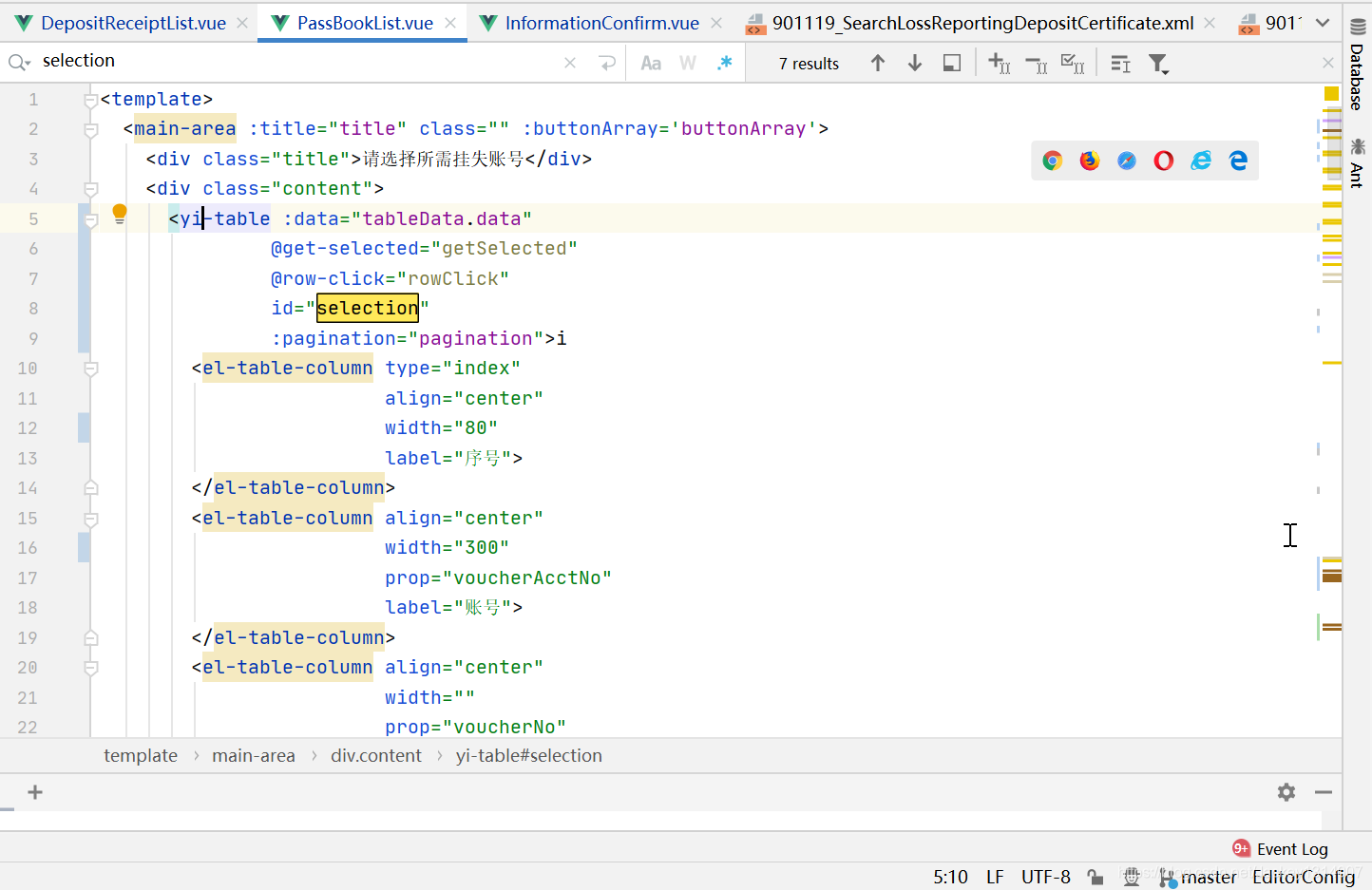
Task: Click 'template' breadcrumb
Action: (141, 755)
